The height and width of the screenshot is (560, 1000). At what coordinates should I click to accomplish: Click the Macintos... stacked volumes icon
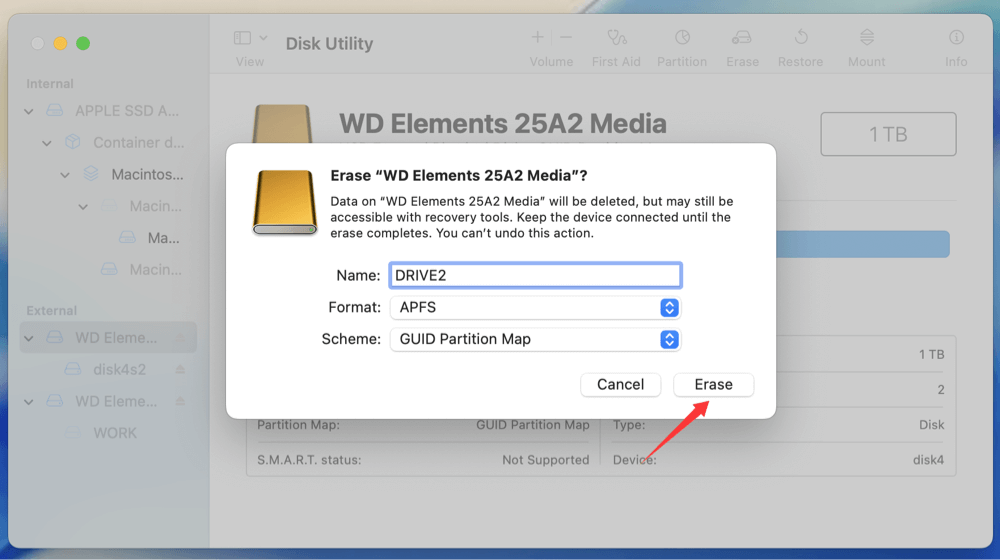pyautogui.click(x=91, y=173)
